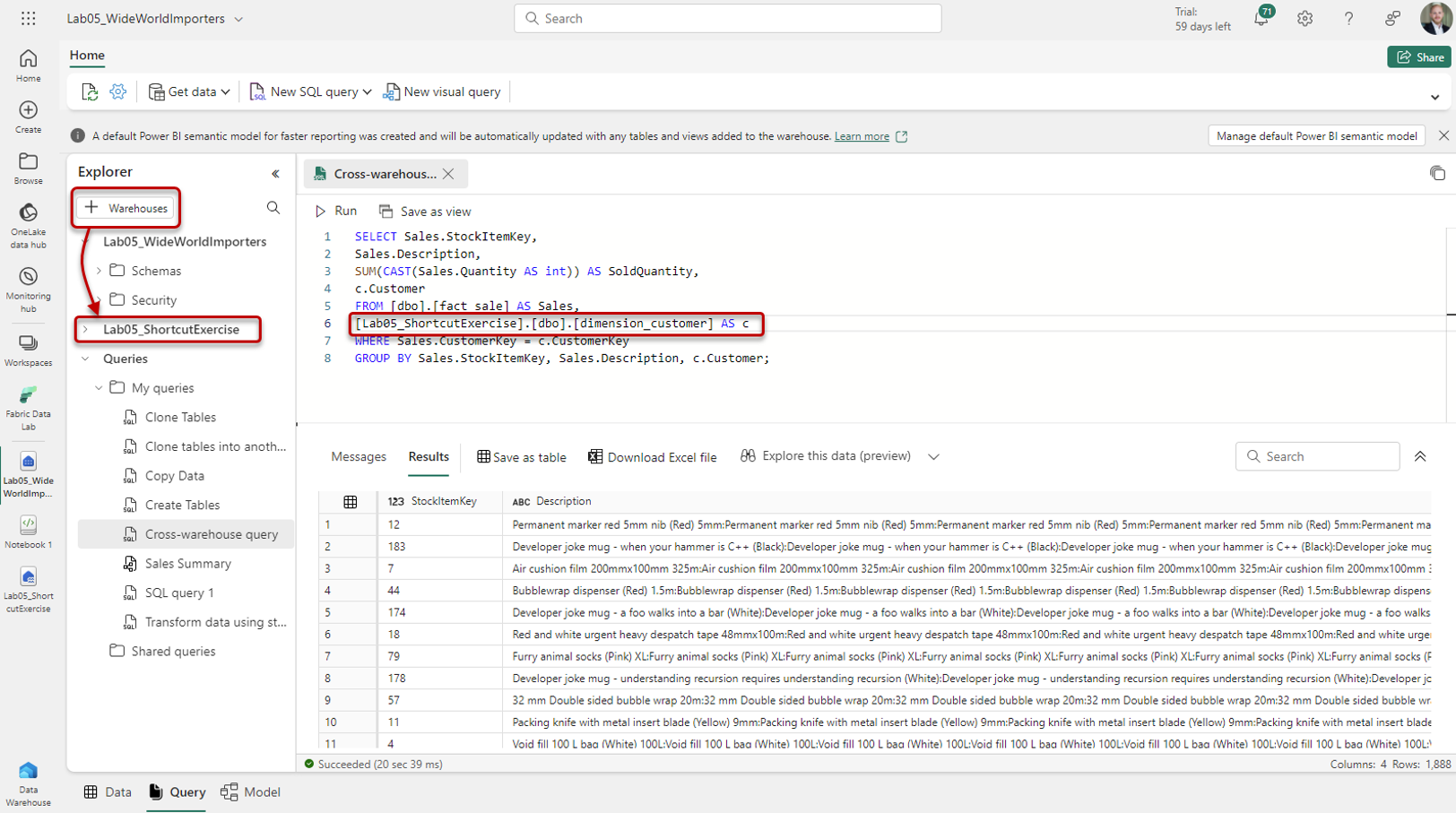
Task: Select the Home ribbon tab
Action: [87, 56]
